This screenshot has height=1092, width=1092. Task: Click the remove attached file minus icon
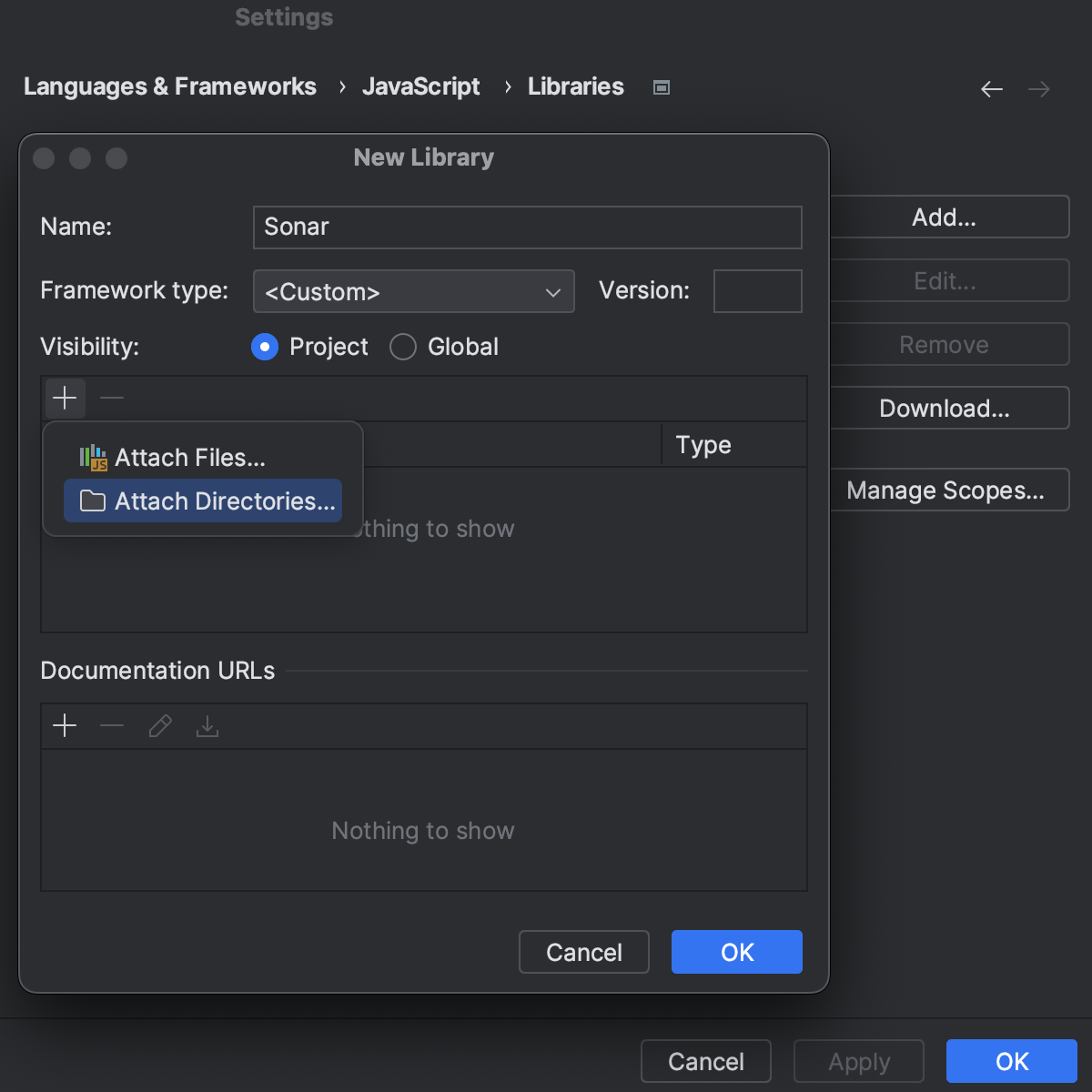point(112,398)
